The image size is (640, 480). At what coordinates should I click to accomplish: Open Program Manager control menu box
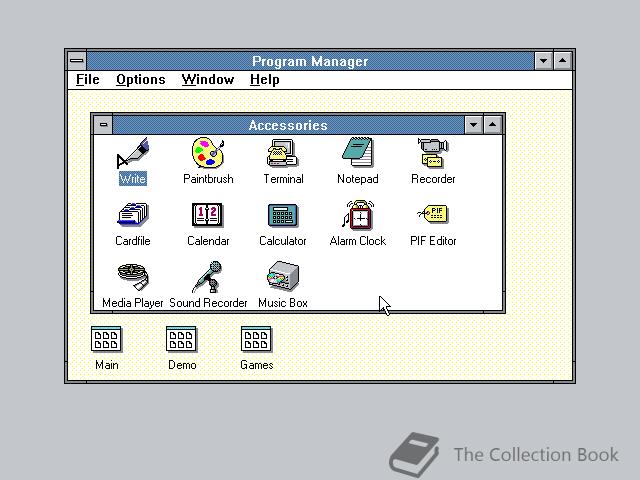point(77,61)
